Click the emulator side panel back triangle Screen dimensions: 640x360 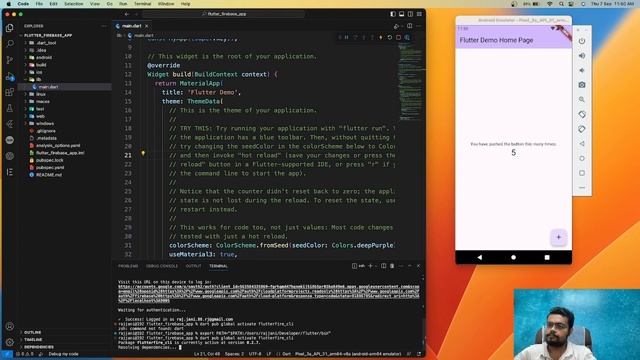click(x=582, y=144)
